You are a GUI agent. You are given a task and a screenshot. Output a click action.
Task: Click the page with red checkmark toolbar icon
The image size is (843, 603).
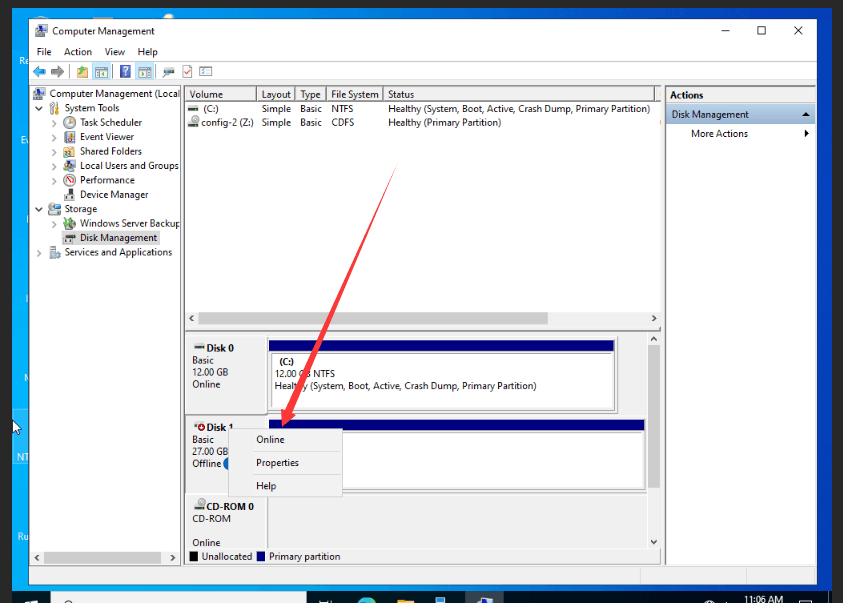pyautogui.click(x=187, y=71)
